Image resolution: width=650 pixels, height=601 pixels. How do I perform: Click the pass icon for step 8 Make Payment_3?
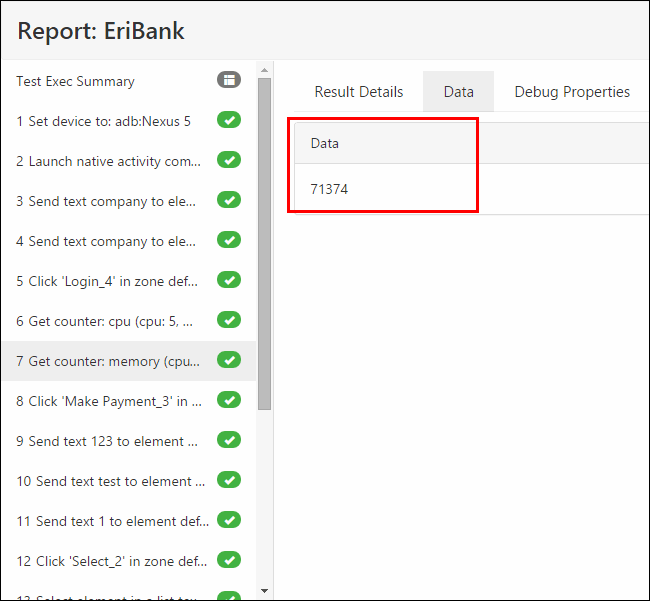click(229, 400)
